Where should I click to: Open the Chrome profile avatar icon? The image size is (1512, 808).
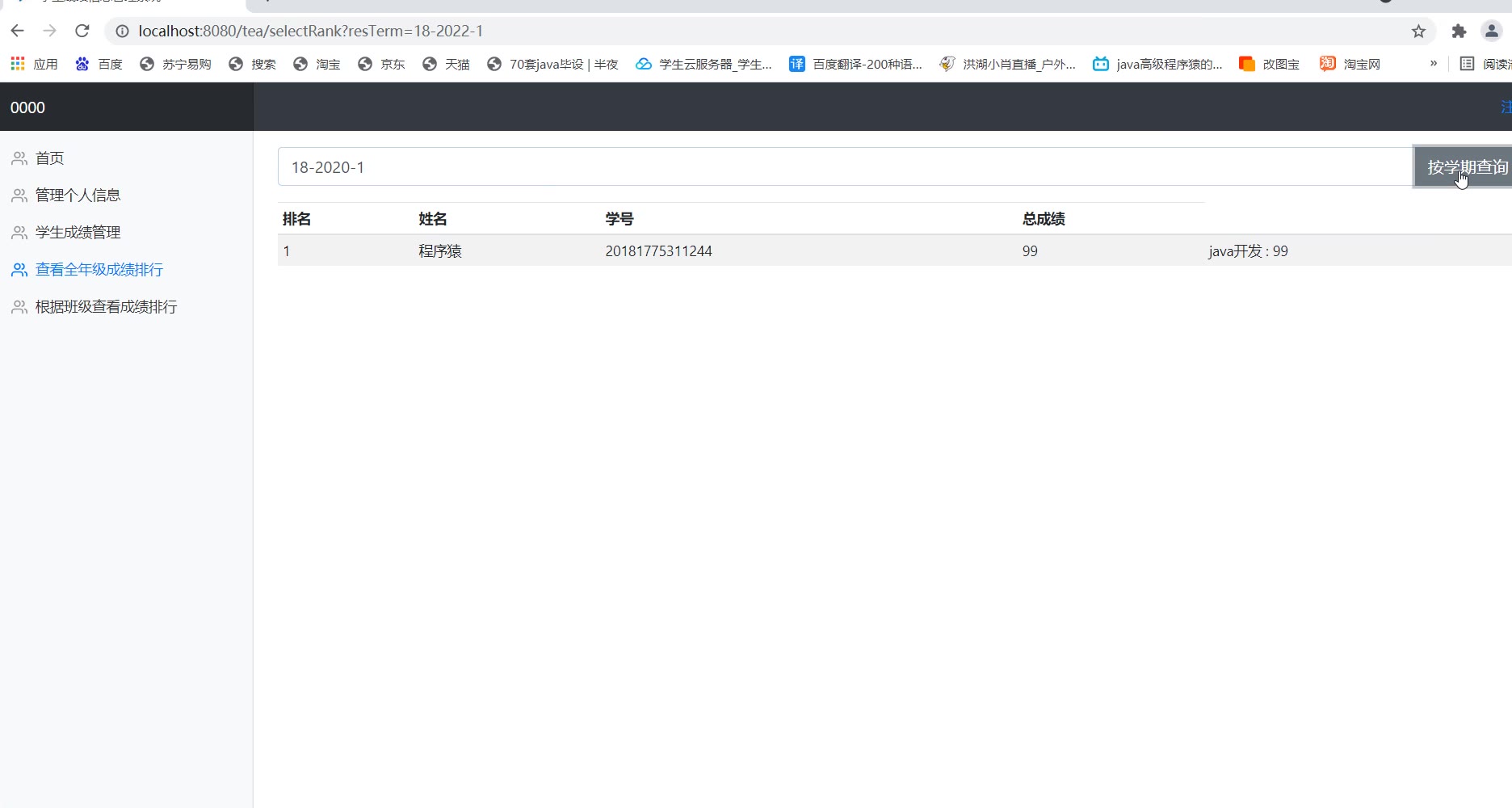[1491, 31]
